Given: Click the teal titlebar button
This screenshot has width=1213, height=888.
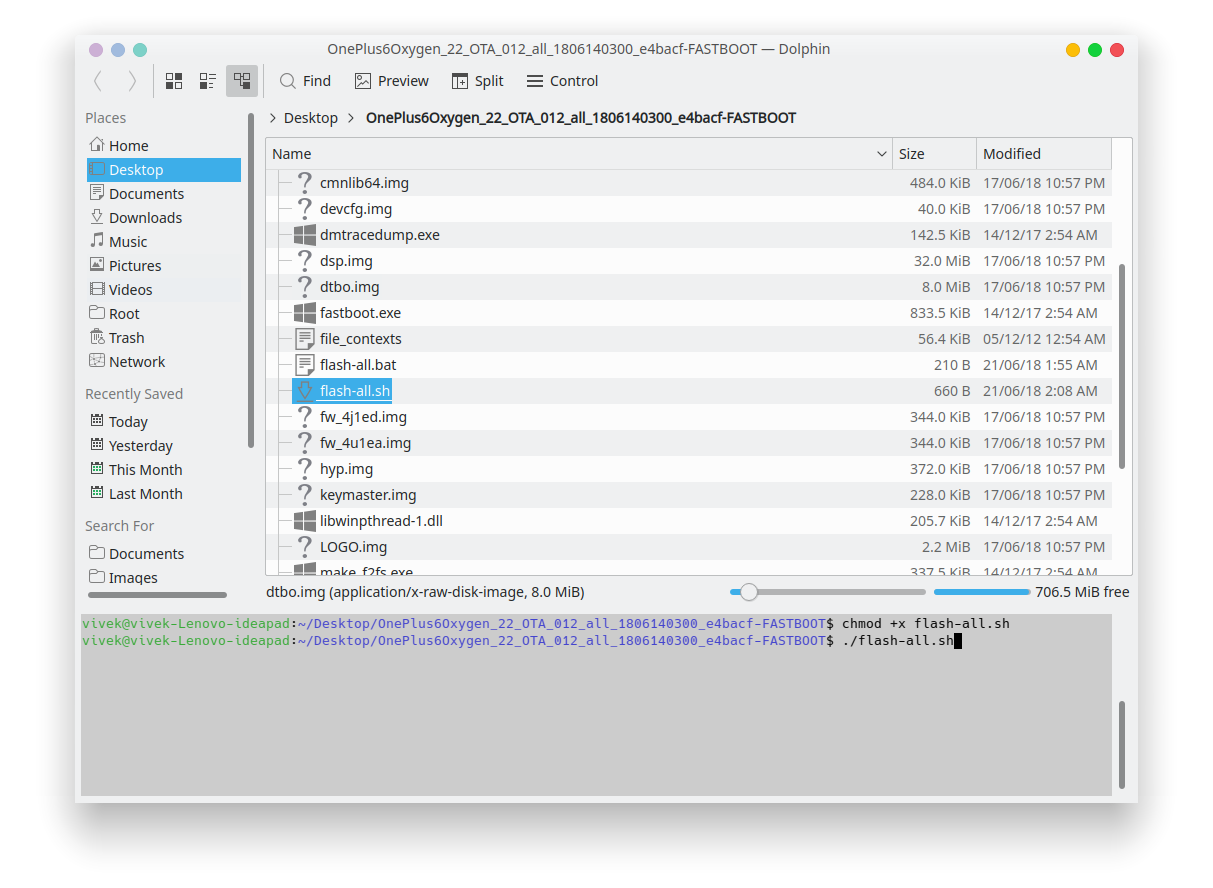Looking at the screenshot, I should pos(140,50).
